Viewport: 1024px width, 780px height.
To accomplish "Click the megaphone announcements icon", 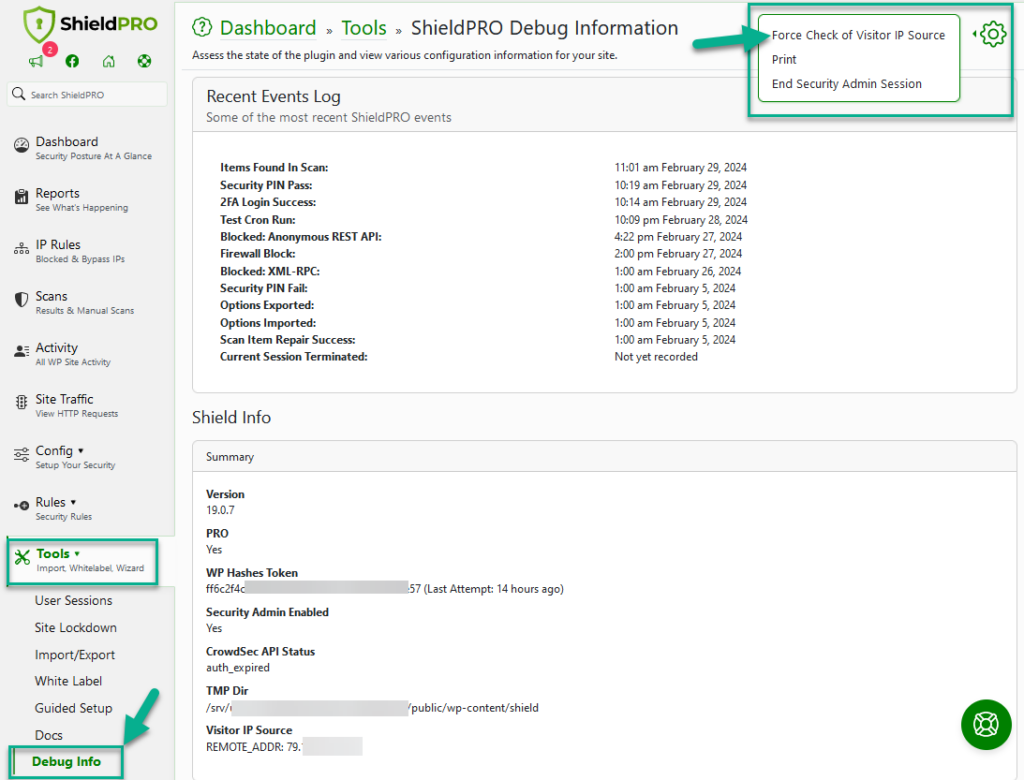I will pos(36,62).
